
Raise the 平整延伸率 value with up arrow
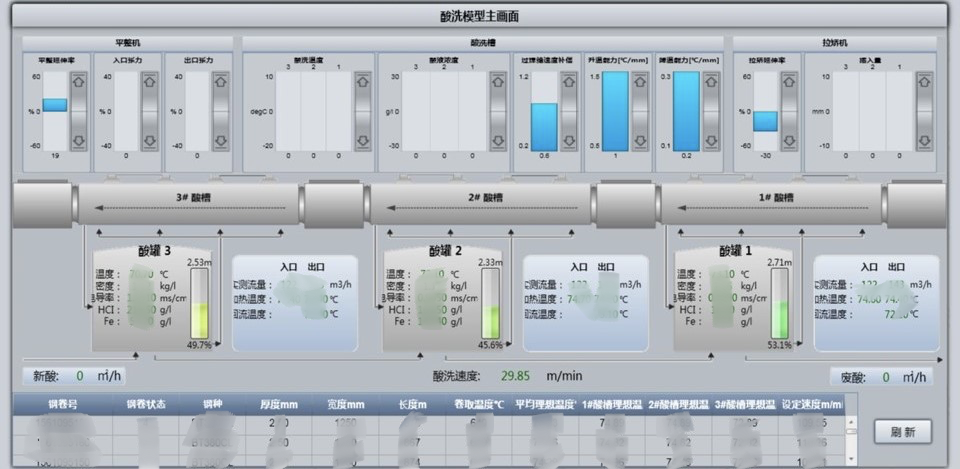[x=78, y=81]
